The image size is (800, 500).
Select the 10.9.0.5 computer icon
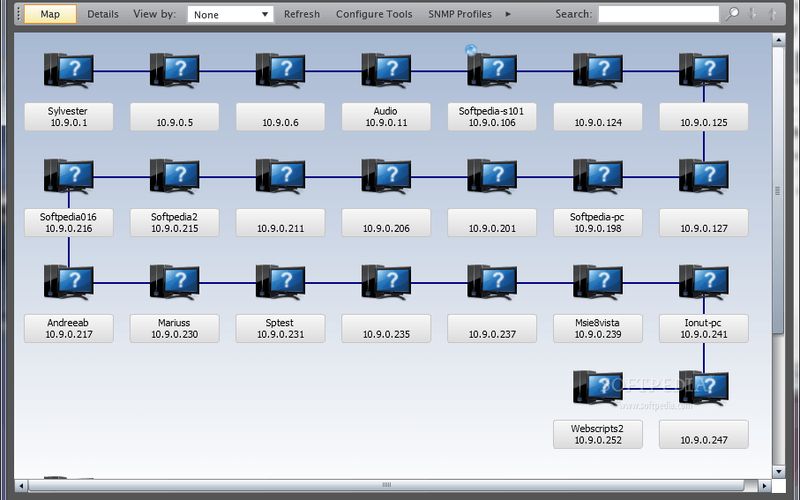[174, 70]
